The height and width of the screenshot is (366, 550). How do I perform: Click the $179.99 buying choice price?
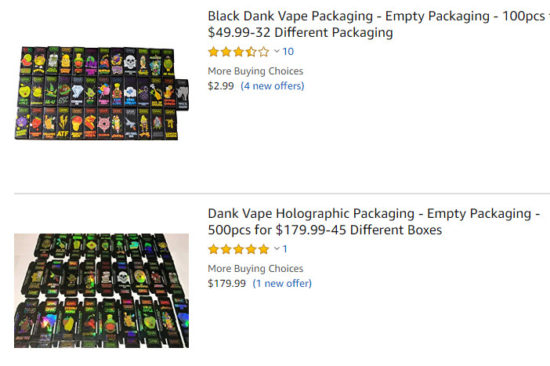coord(227,284)
